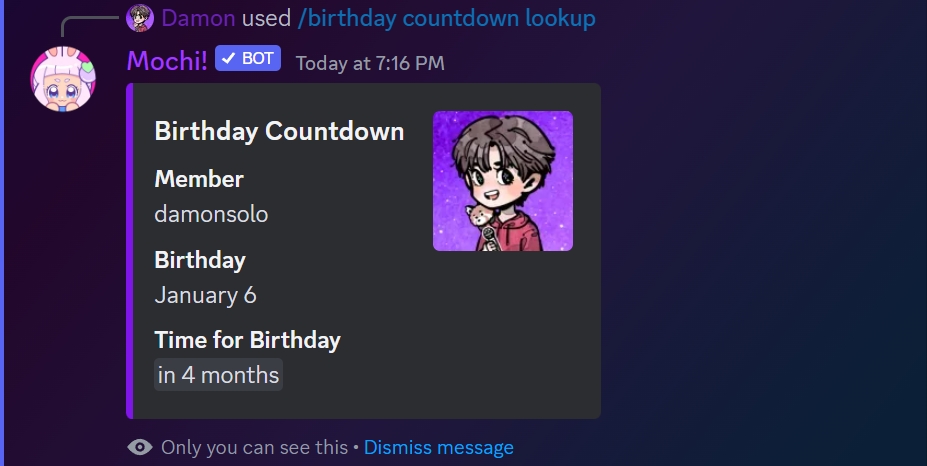Click the verified checkmark in the BOT tag
The height and width of the screenshot is (466, 927).
[227, 59]
